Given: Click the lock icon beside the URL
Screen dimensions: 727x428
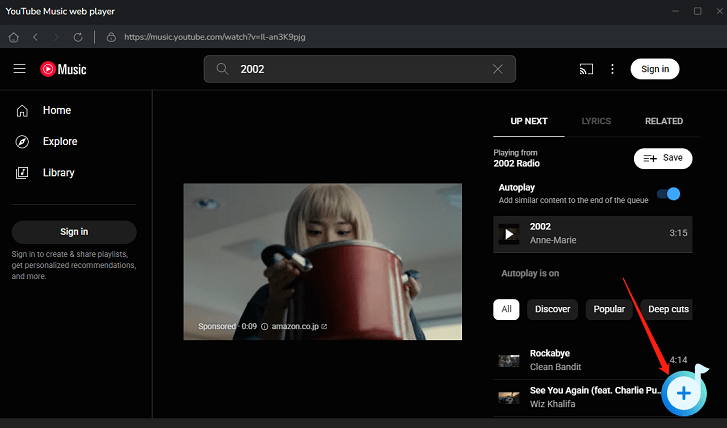Looking at the screenshot, I should [x=111, y=37].
